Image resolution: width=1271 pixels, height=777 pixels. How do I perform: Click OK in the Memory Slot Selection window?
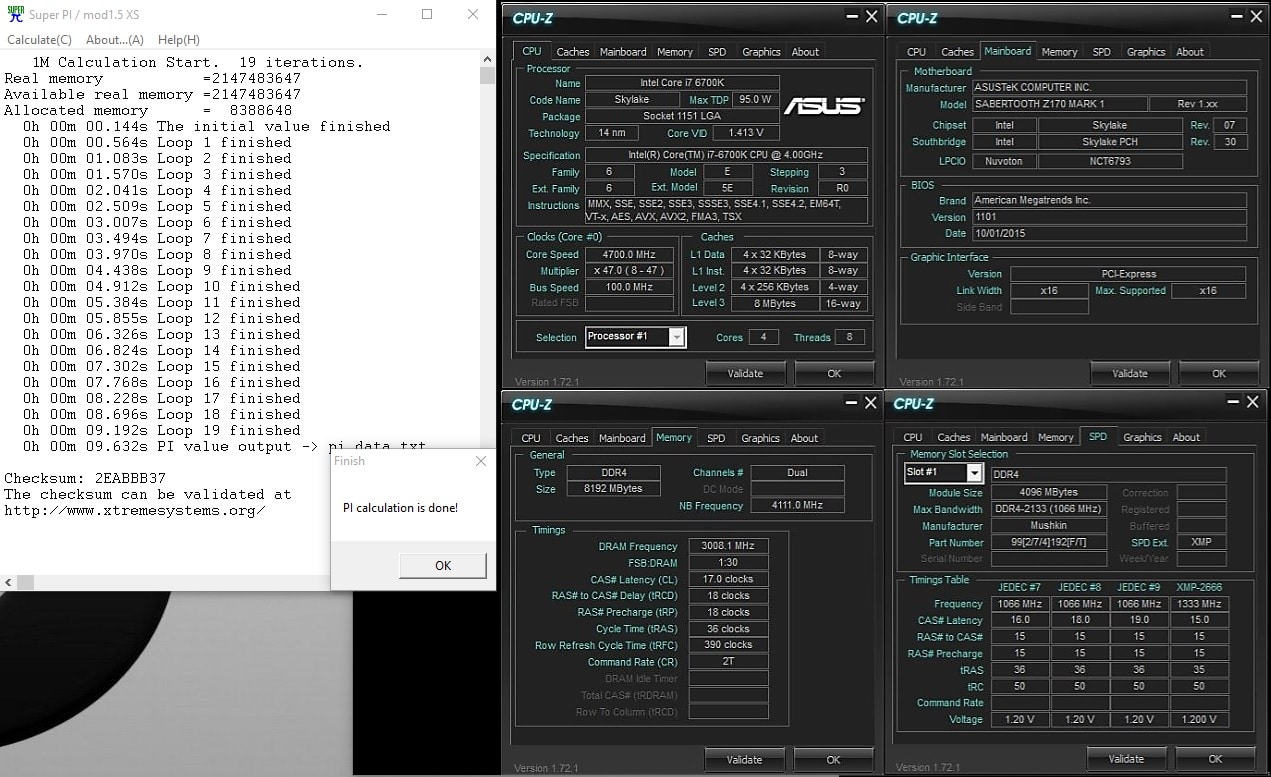(1215, 760)
